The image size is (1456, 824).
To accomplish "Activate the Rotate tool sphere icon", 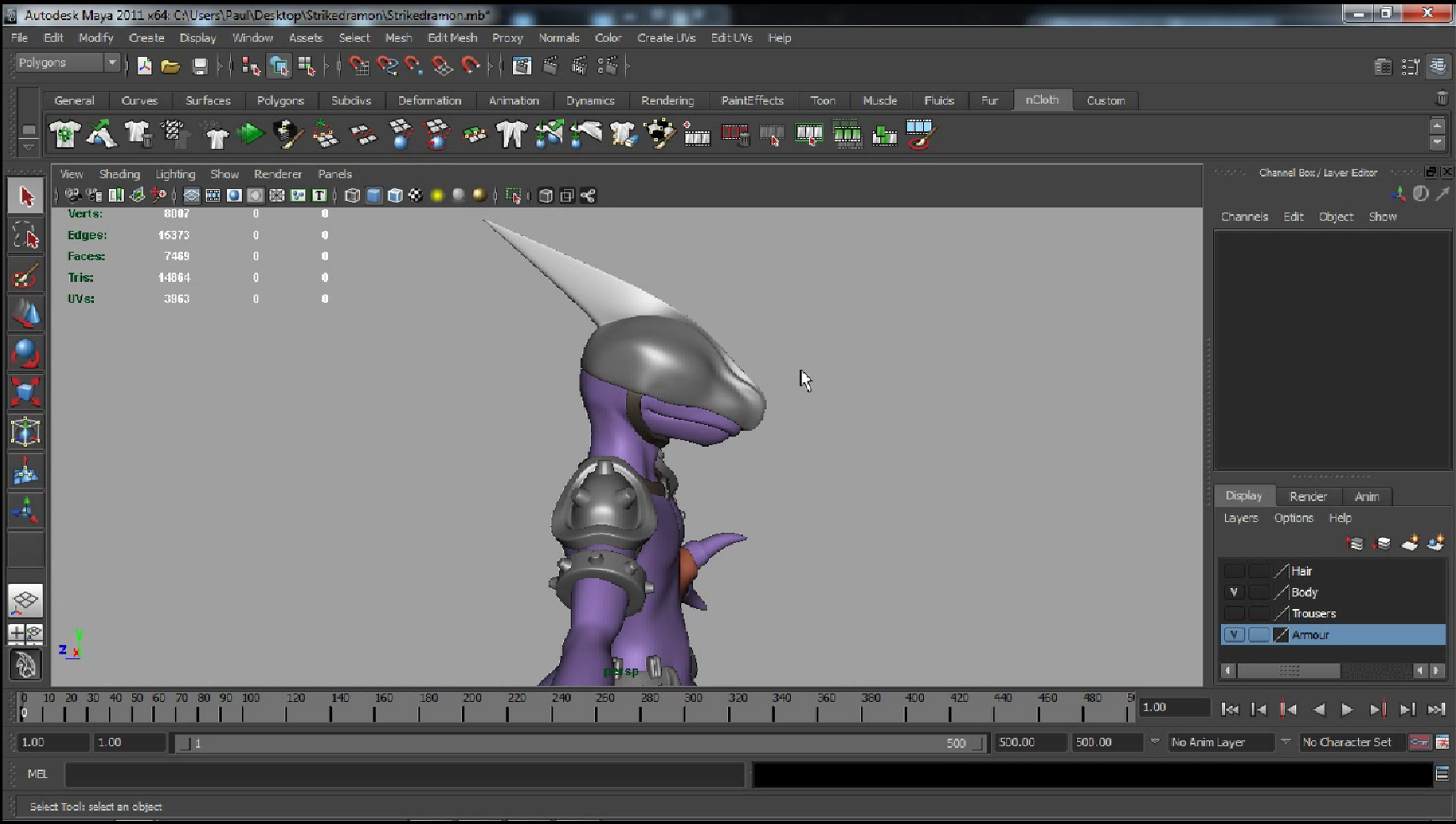I will (26, 354).
